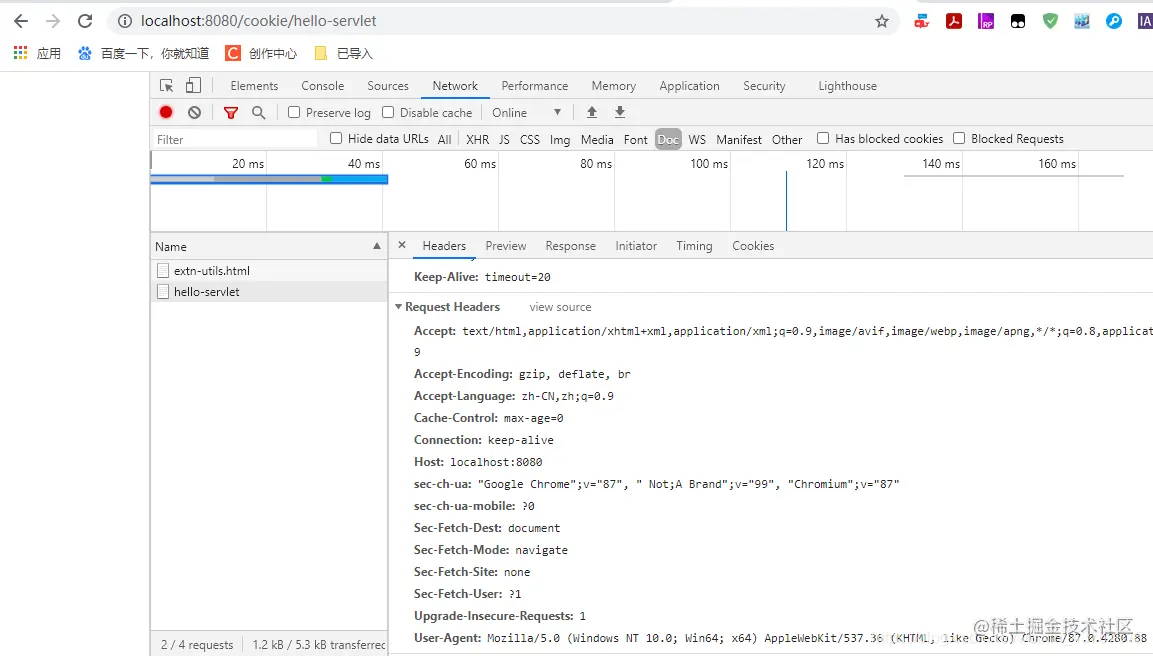This screenshot has width=1153, height=656.
Task: Open the Application panel
Action: pyautogui.click(x=690, y=86)
